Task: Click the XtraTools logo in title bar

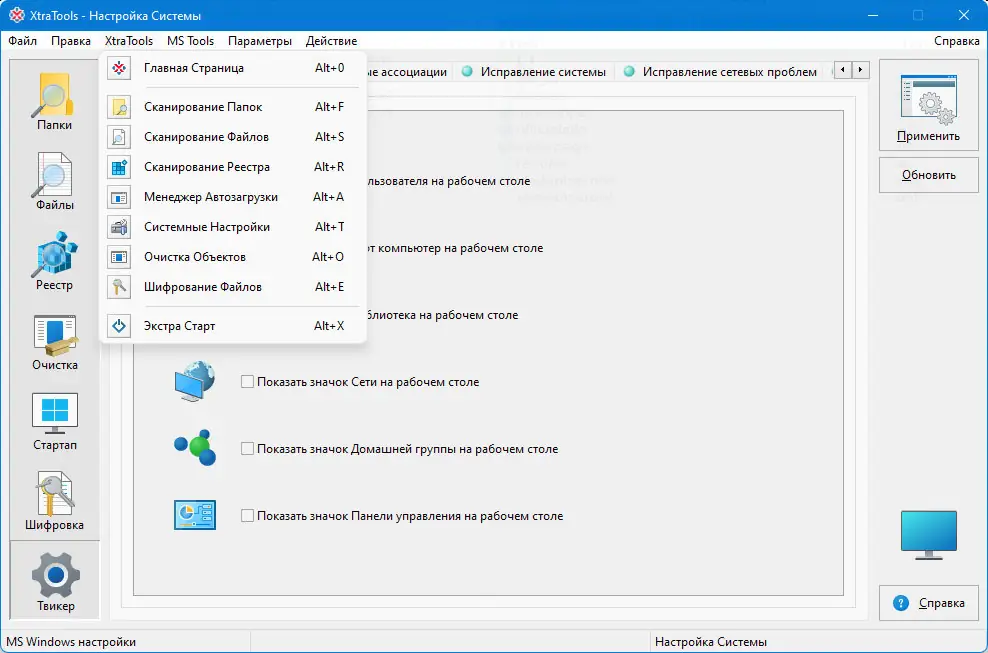Action: (x=17, y=15)
